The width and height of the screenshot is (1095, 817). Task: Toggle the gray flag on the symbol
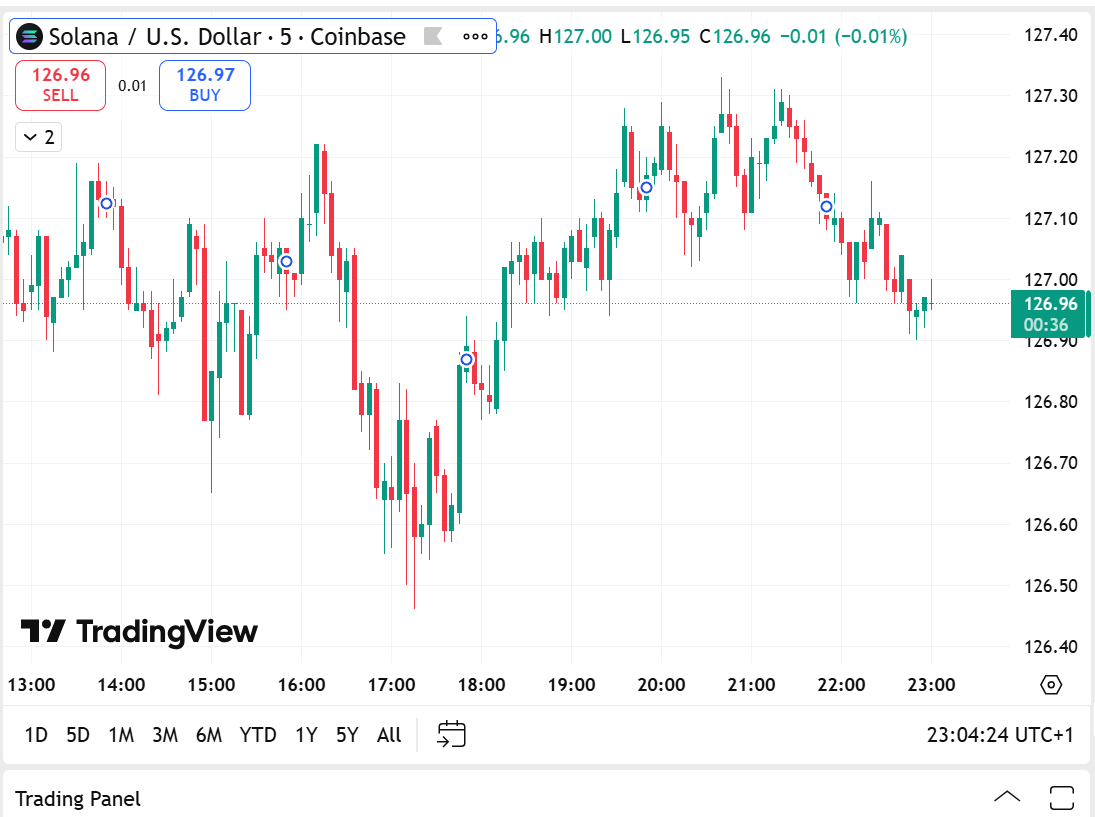(433, 37)
